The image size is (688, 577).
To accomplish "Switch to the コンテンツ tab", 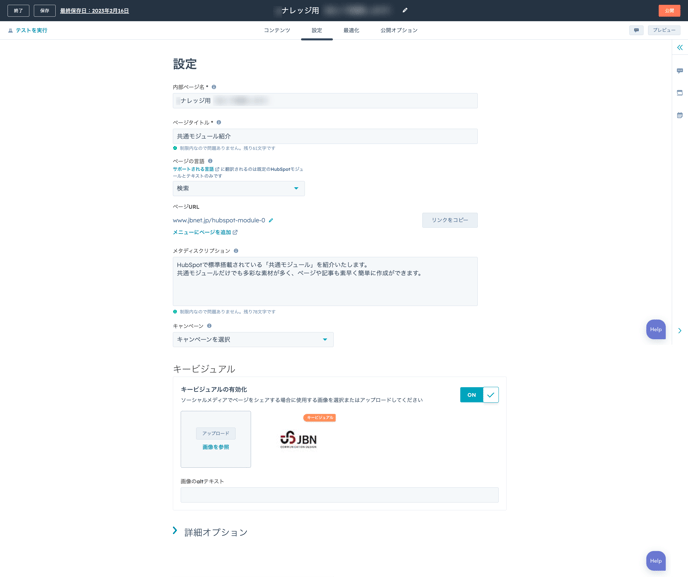I will point(277,30).
